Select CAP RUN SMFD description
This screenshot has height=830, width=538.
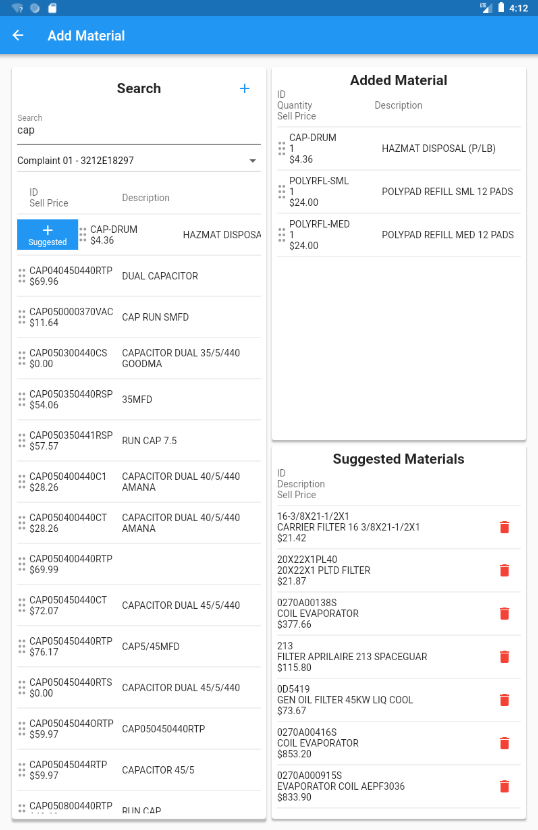pos(155,317)
